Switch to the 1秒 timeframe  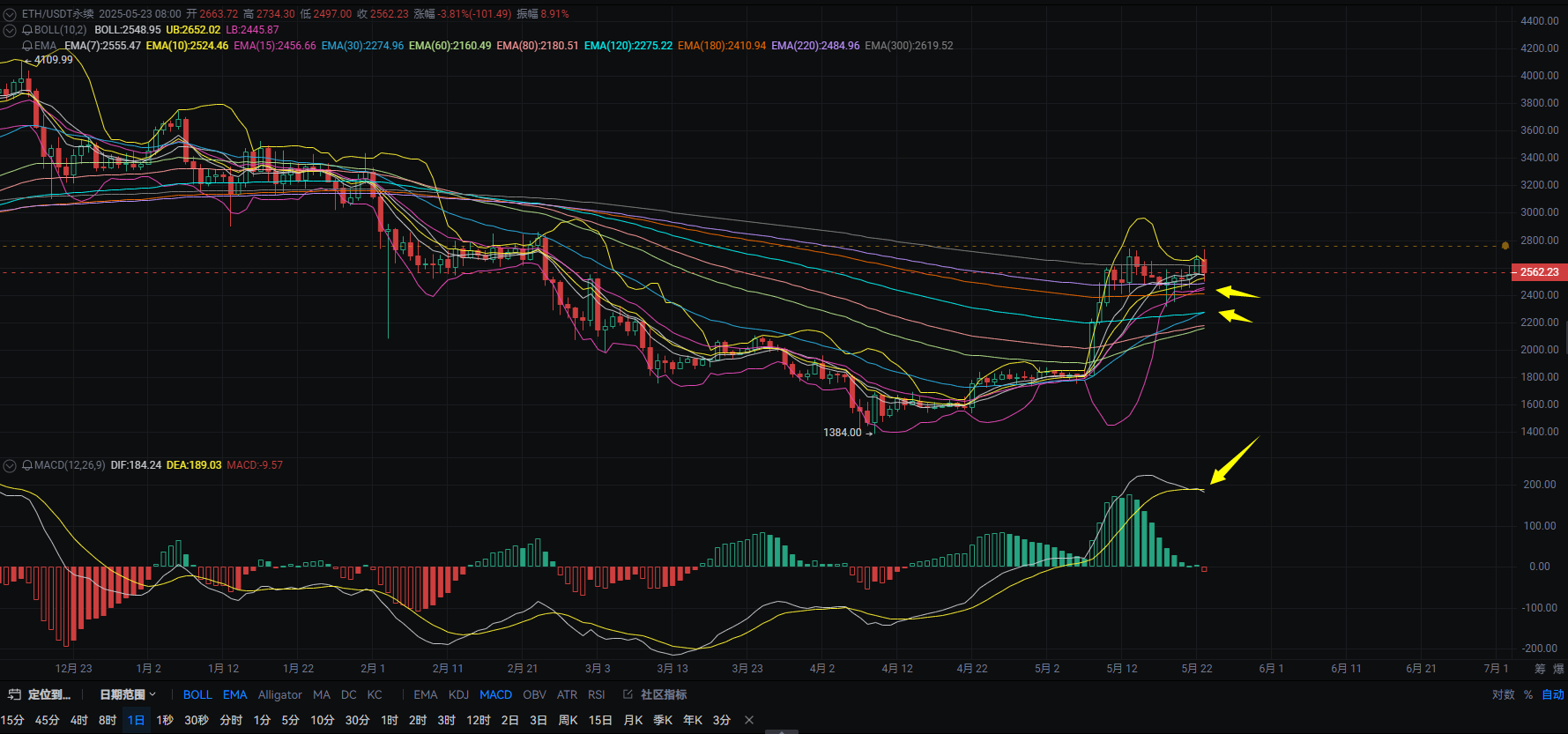point(165,720)
